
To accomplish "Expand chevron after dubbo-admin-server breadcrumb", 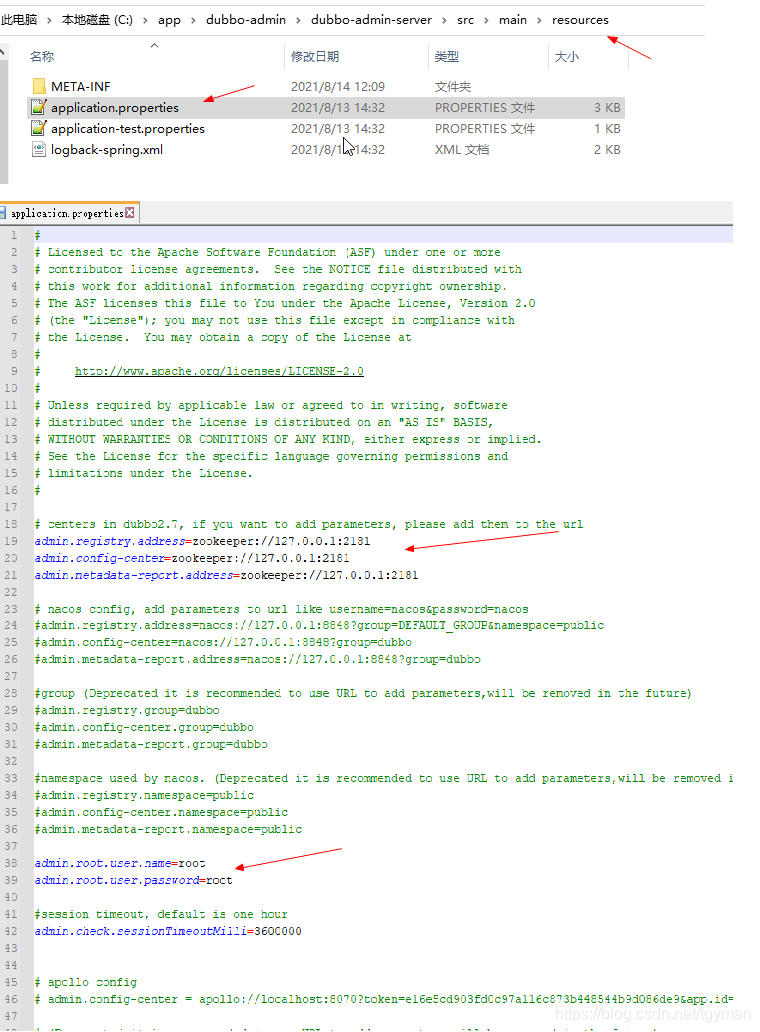I will 445,20.
